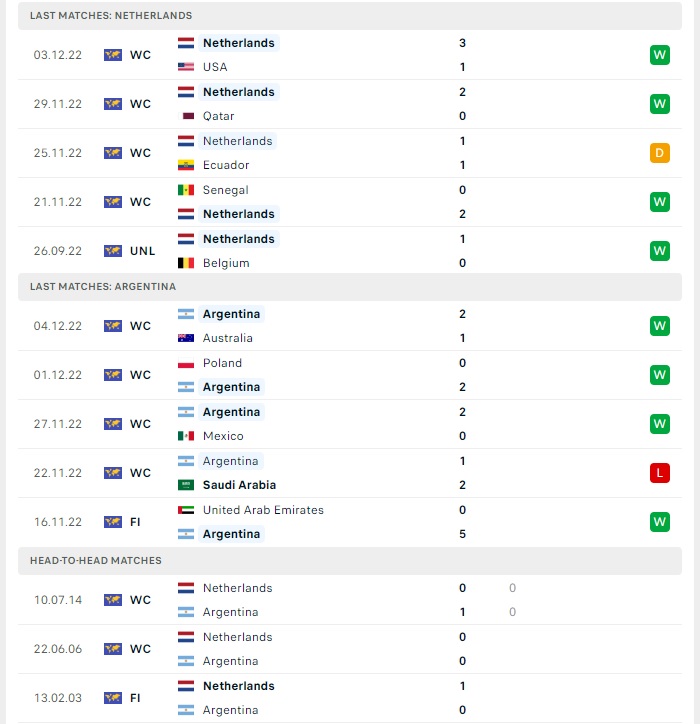Viewport: 700px width, 724px height.
Task: Open the 10.07.14 Netherlands vs Argentina head-to-head match
Action: (350, 600)
